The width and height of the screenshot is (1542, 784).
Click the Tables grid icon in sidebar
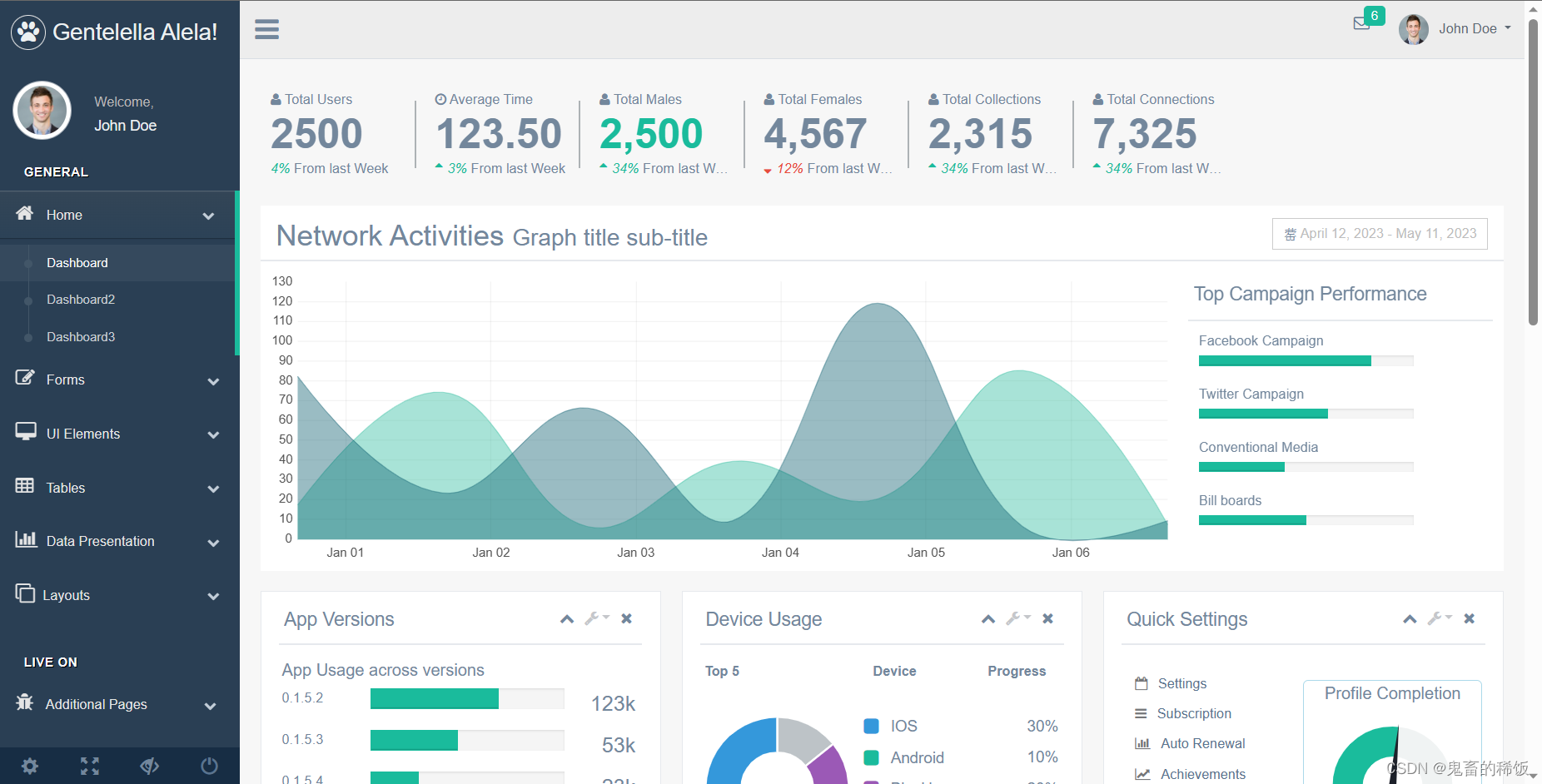[25, 485]
